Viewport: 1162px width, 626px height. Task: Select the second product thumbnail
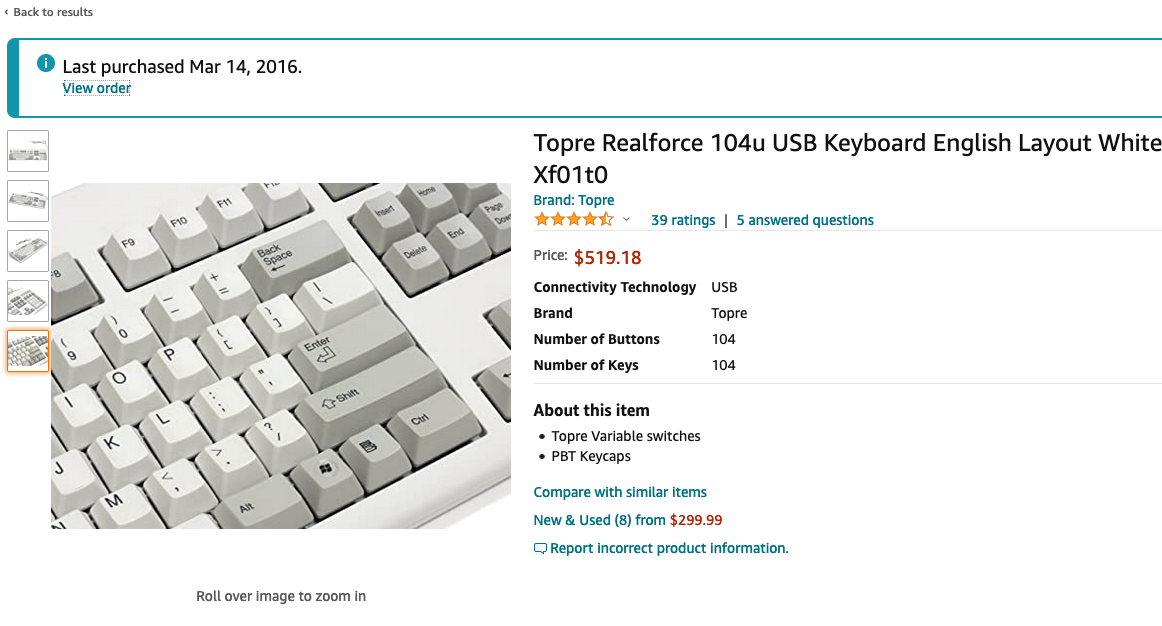pos(28,201)
